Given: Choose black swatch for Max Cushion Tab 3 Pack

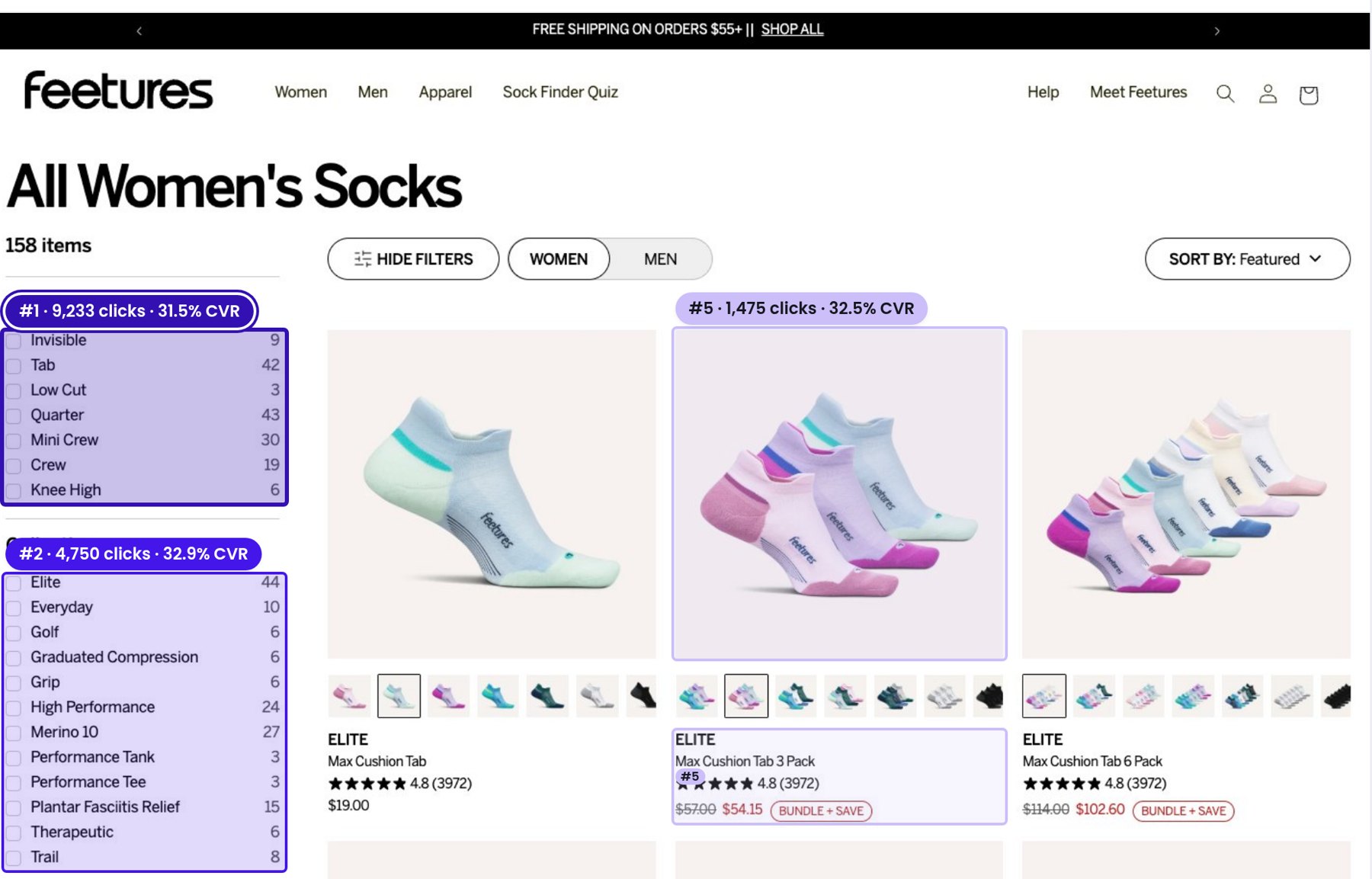Looking at the screenshot, I should point(989,696).
